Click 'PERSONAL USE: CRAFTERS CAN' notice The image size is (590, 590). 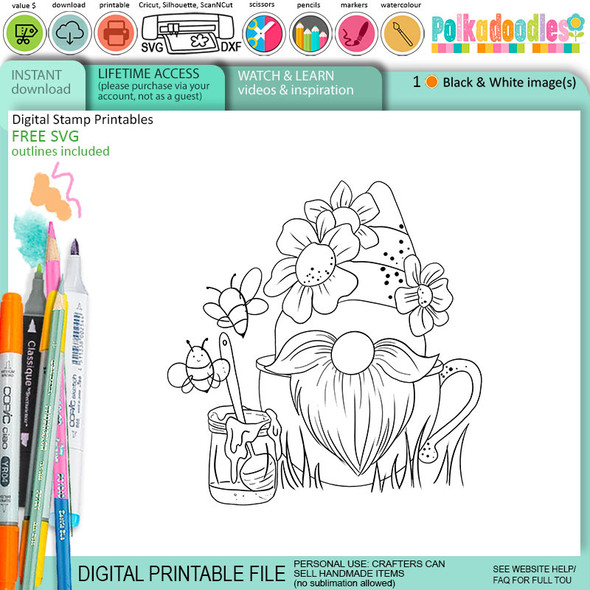click(369, 564)
